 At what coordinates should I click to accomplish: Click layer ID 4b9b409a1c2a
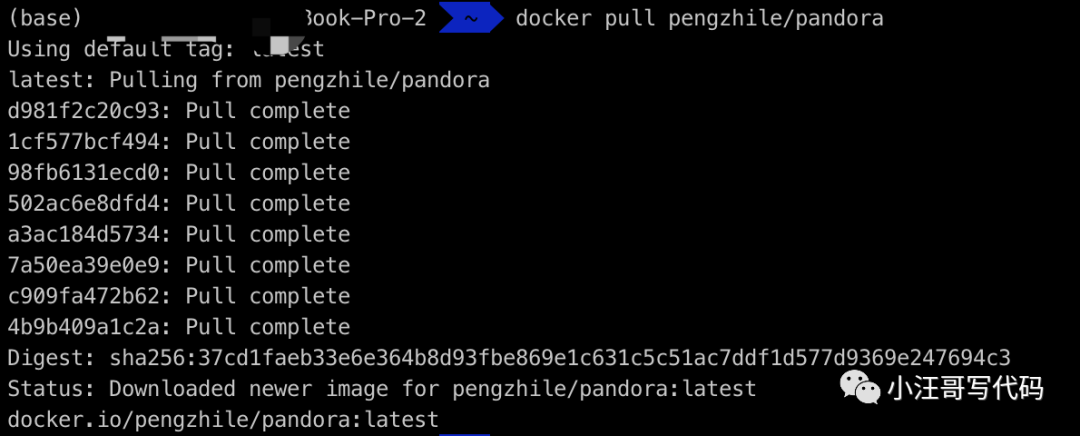[83, 327]
